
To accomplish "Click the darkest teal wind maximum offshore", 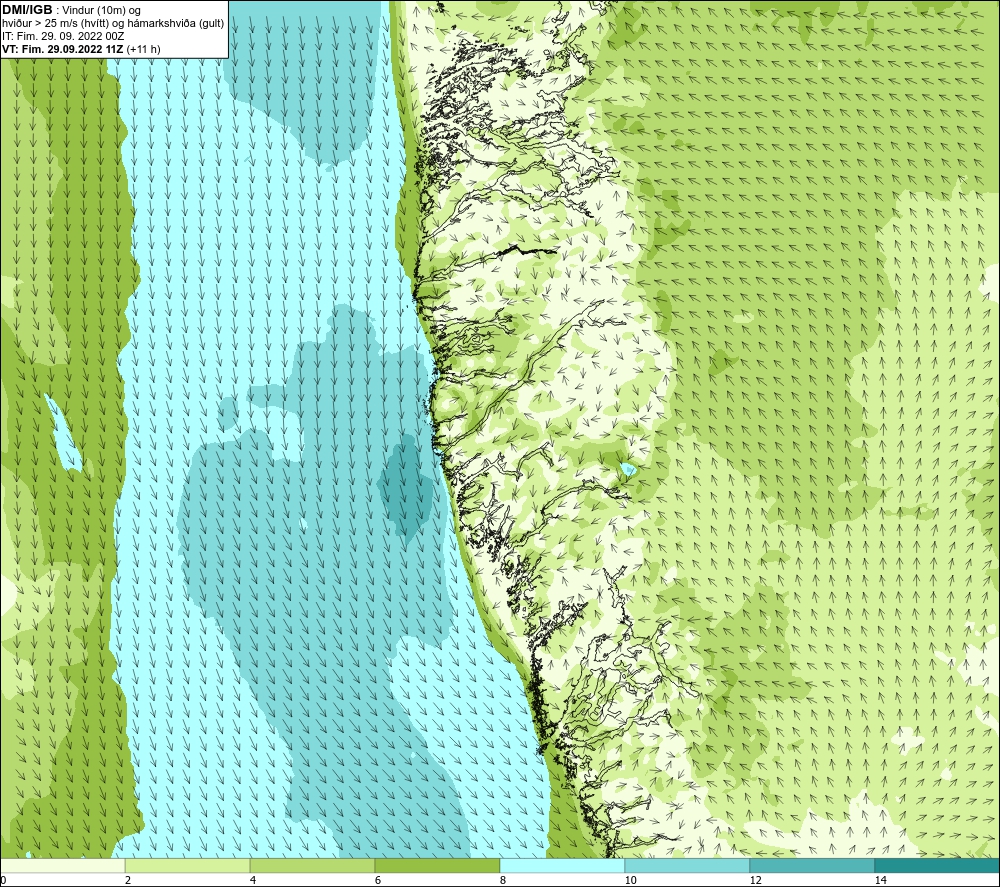I will 406,491.
